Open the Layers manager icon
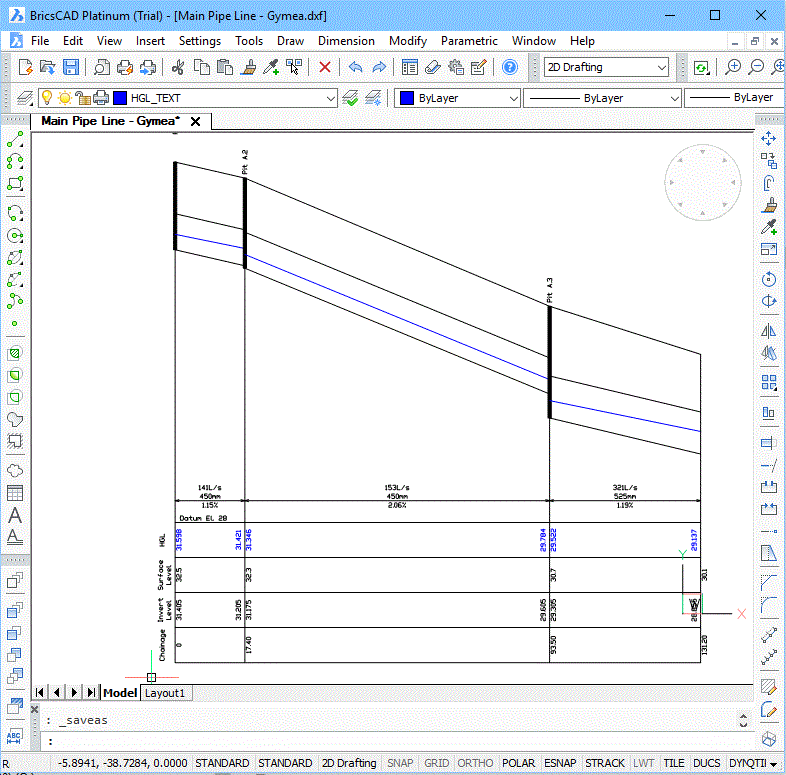The width and height of the screenshot is (786, 775). click(x=25, y=98)
